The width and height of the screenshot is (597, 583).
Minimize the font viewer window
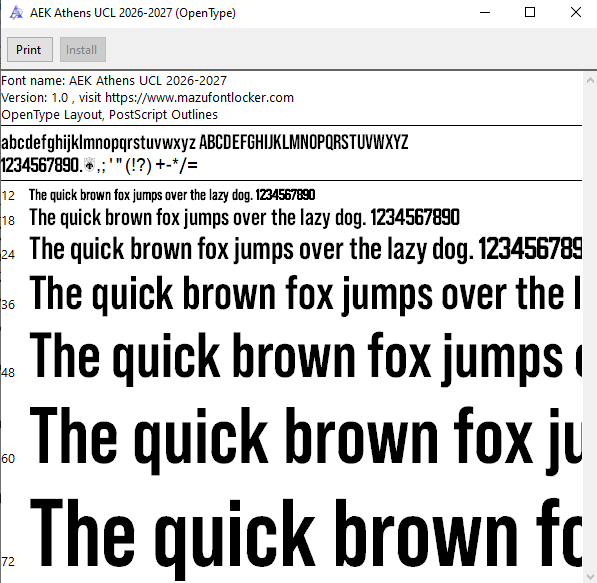[x=485, y=13]
